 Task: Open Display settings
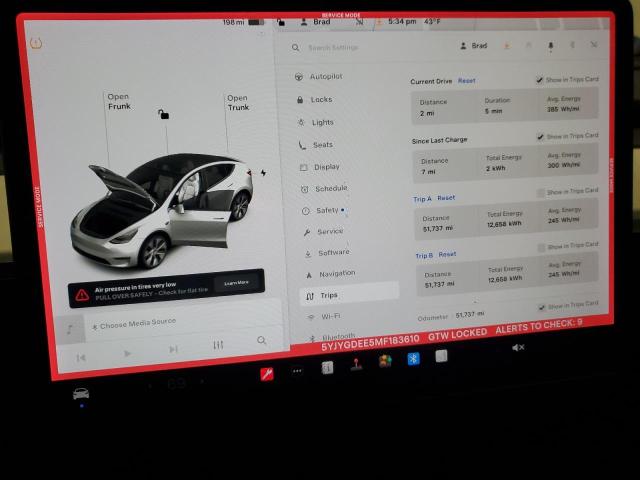[320, 167]
